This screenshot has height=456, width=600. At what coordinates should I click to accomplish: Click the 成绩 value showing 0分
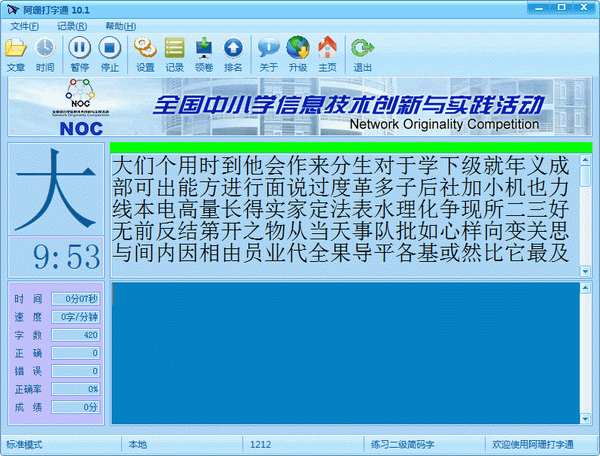tap(76, 407)
